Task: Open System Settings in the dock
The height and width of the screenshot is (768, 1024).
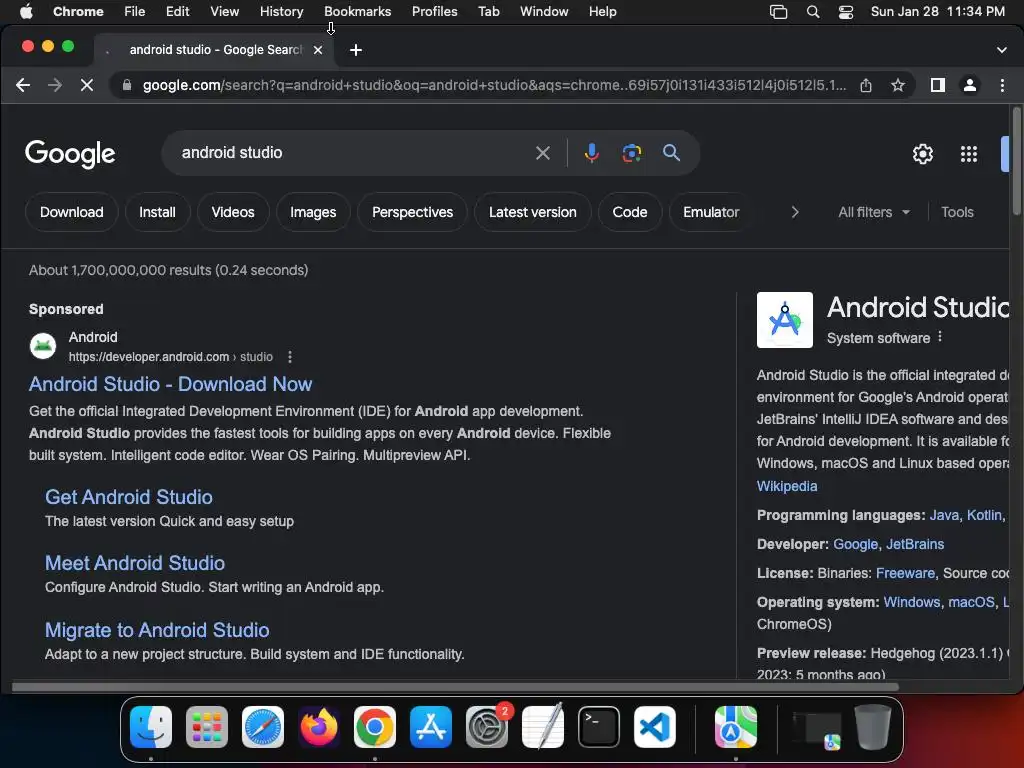Action: click(x=487, y=727)
